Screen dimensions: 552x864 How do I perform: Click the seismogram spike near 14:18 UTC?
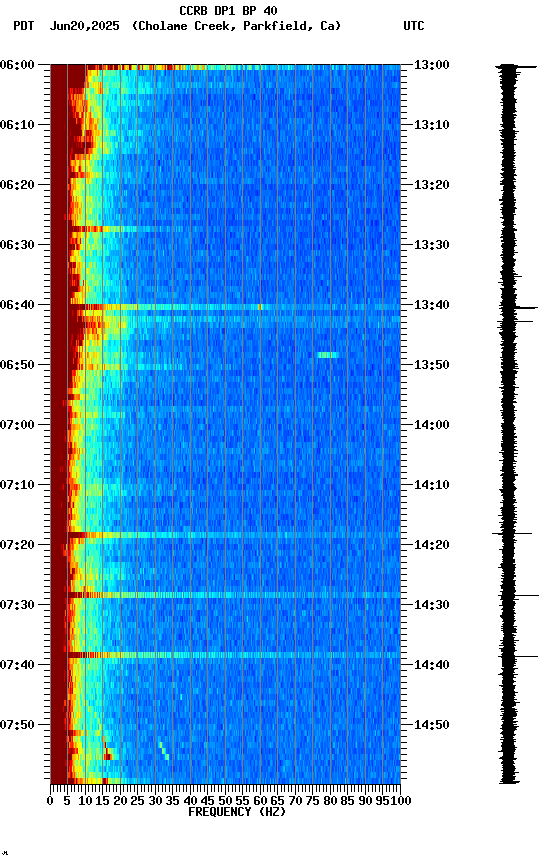tap(512, 533)
